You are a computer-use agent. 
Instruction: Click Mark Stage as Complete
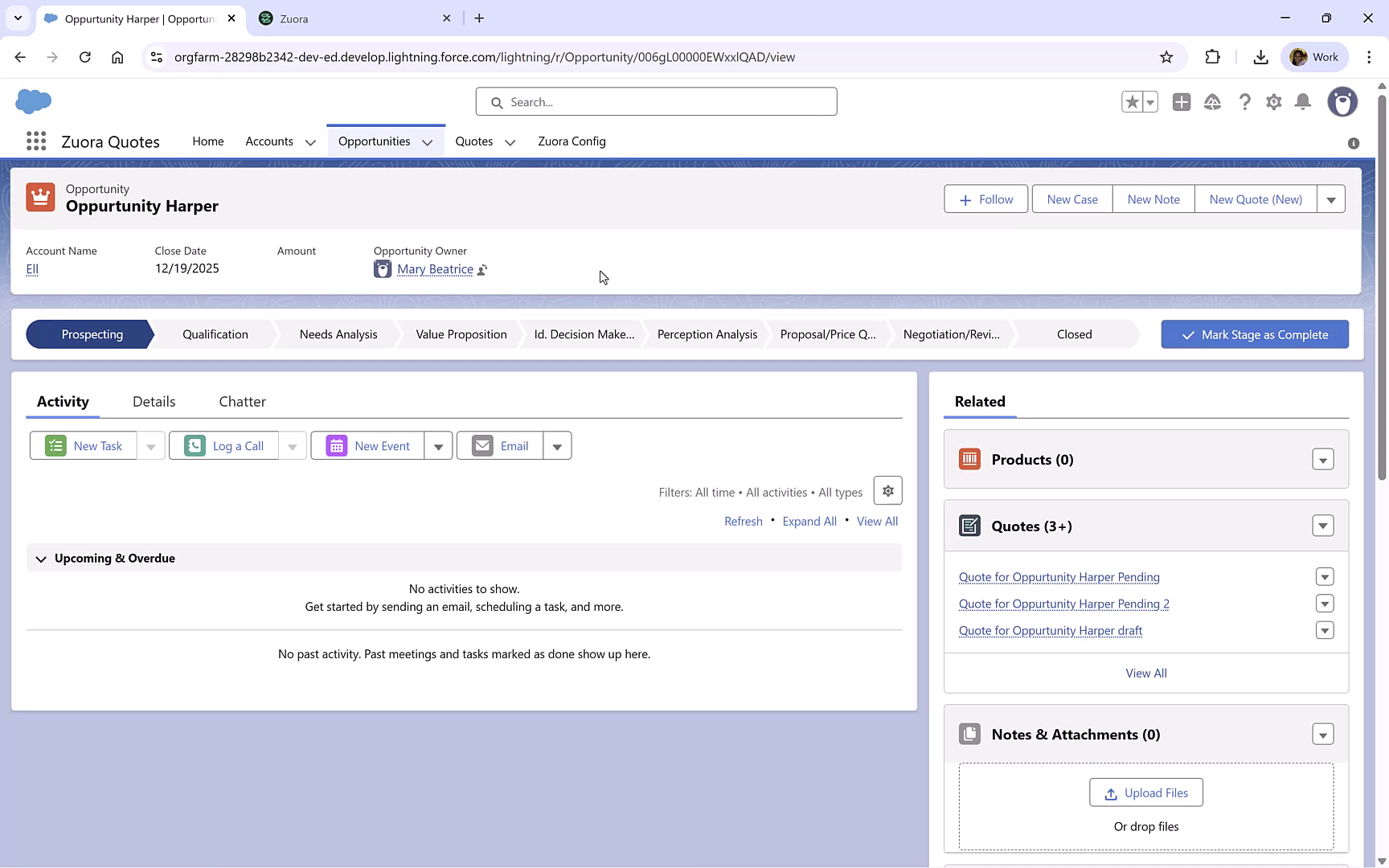tap(1255, 334)
